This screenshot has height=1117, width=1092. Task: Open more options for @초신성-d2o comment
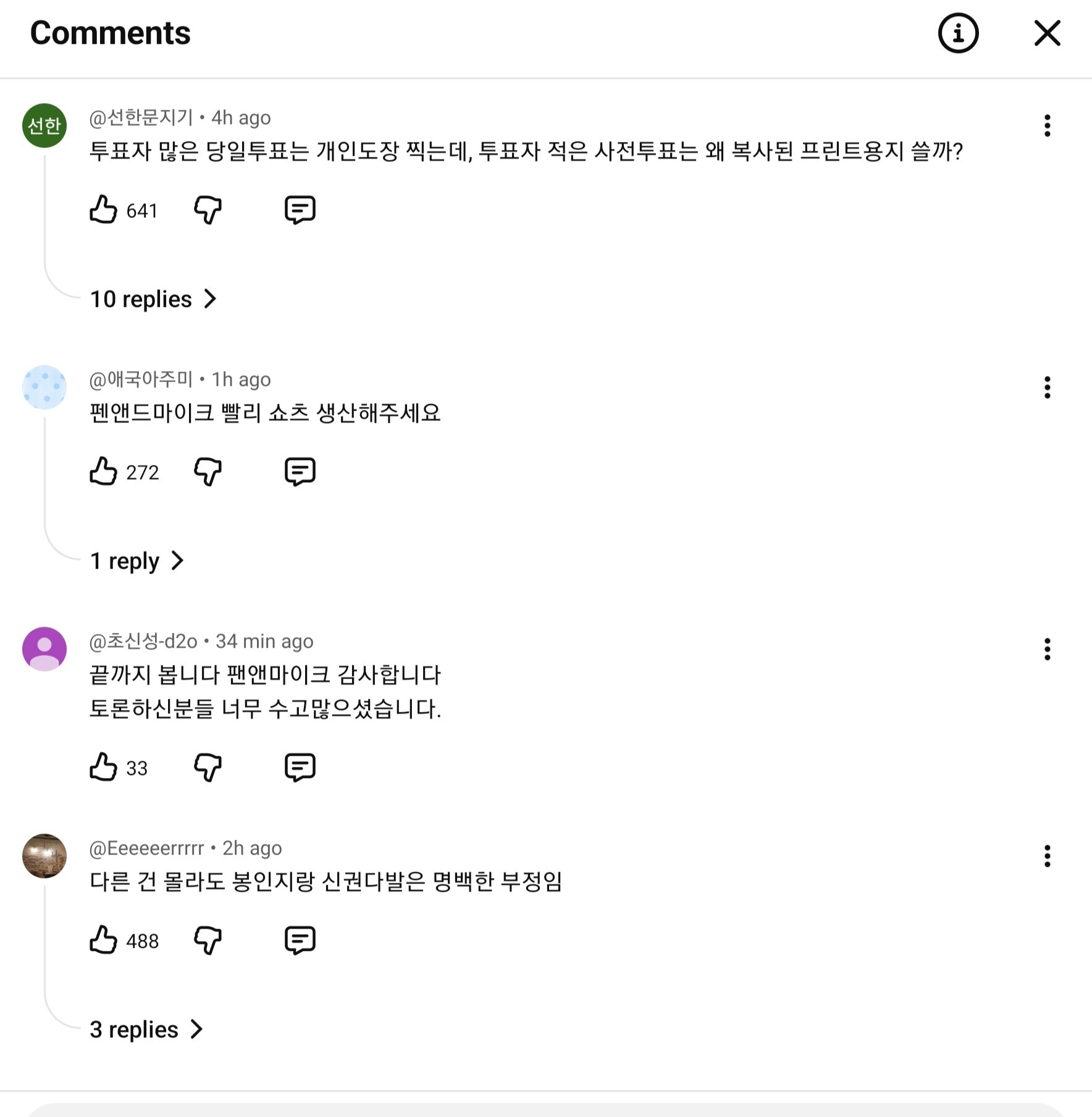pos(1047,650)
